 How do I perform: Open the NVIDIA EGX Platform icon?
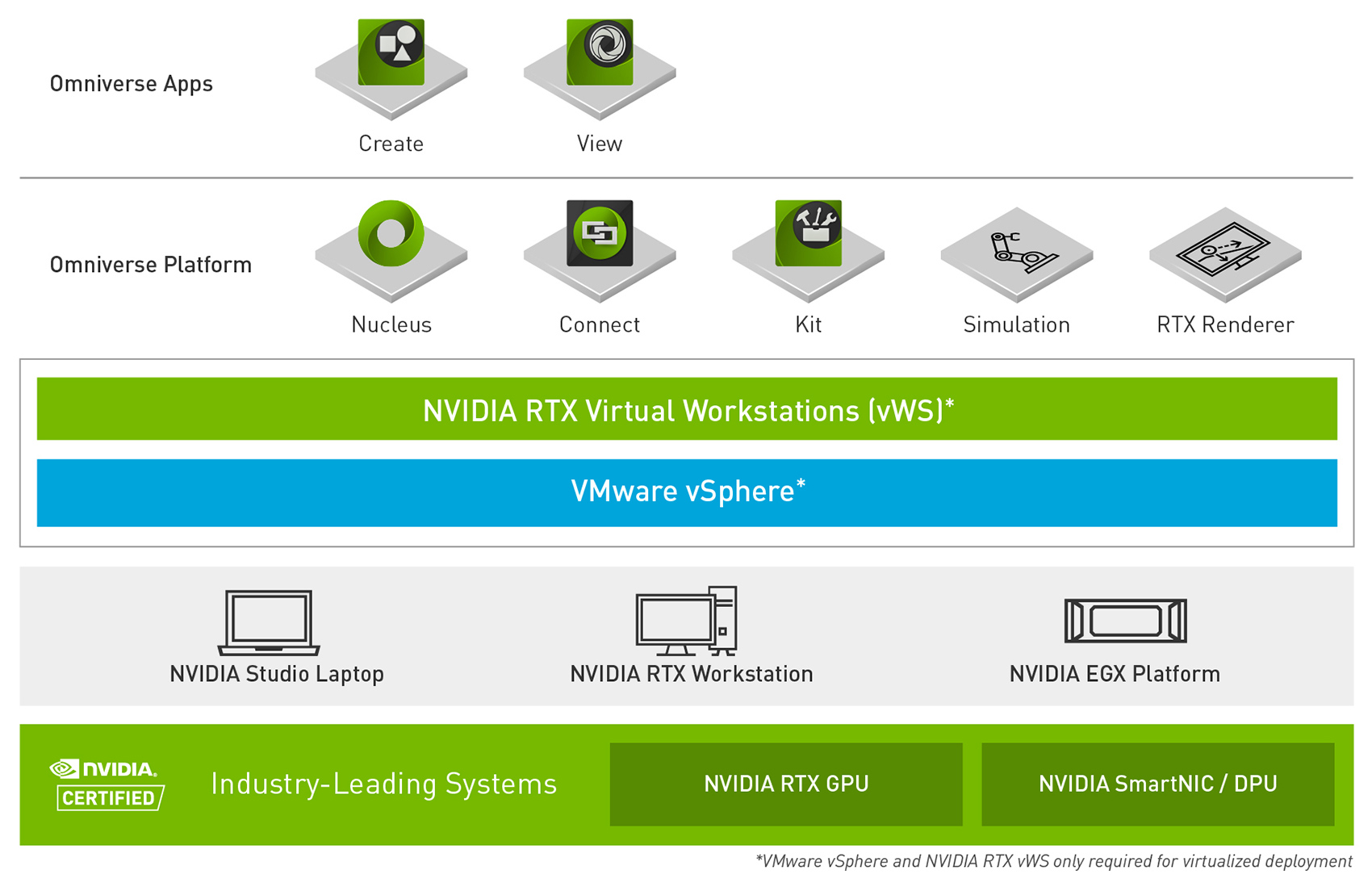click(1124, 621)
